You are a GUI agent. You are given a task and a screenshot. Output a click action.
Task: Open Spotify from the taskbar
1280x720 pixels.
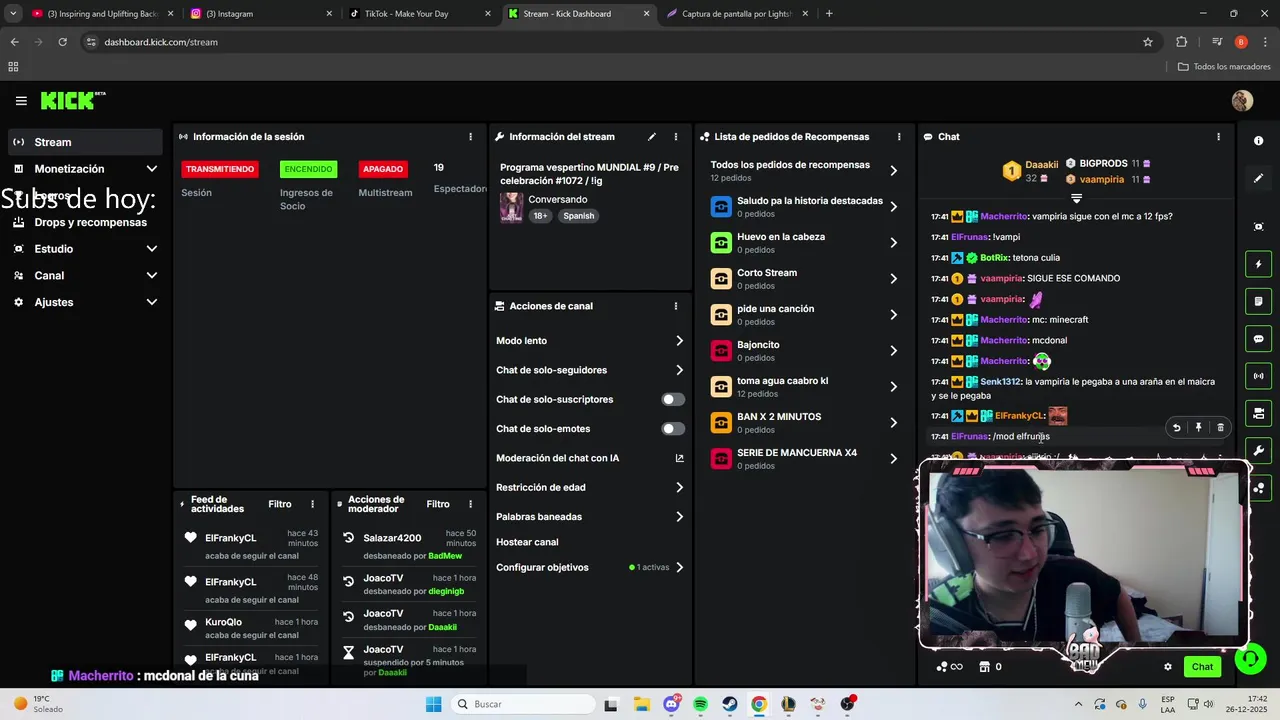pos(700,704)
